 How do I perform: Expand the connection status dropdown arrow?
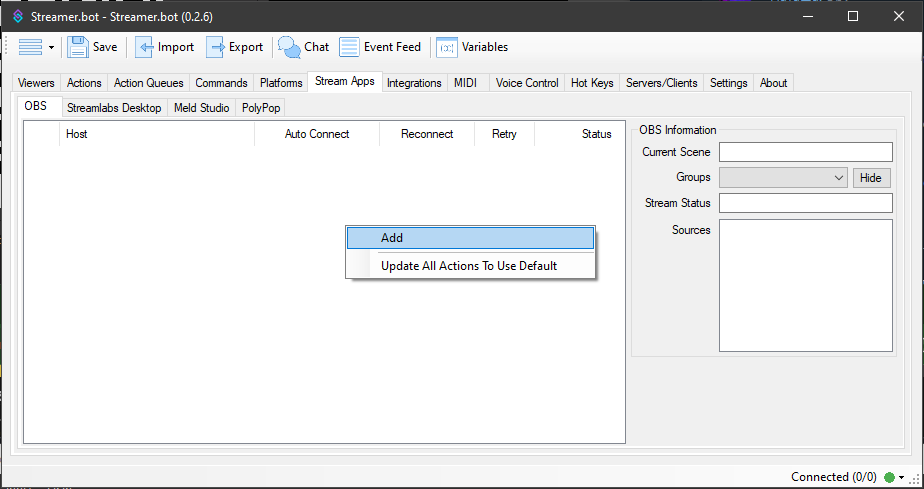[901, 478]
